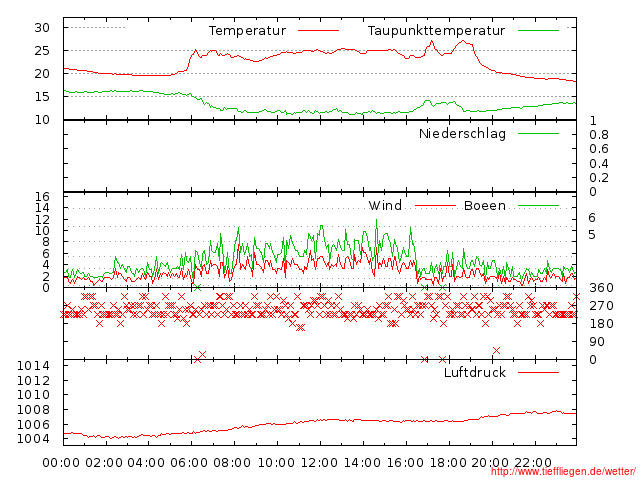Click the 16:00 time axis label

pyautogui.click(x=405, y=463)
